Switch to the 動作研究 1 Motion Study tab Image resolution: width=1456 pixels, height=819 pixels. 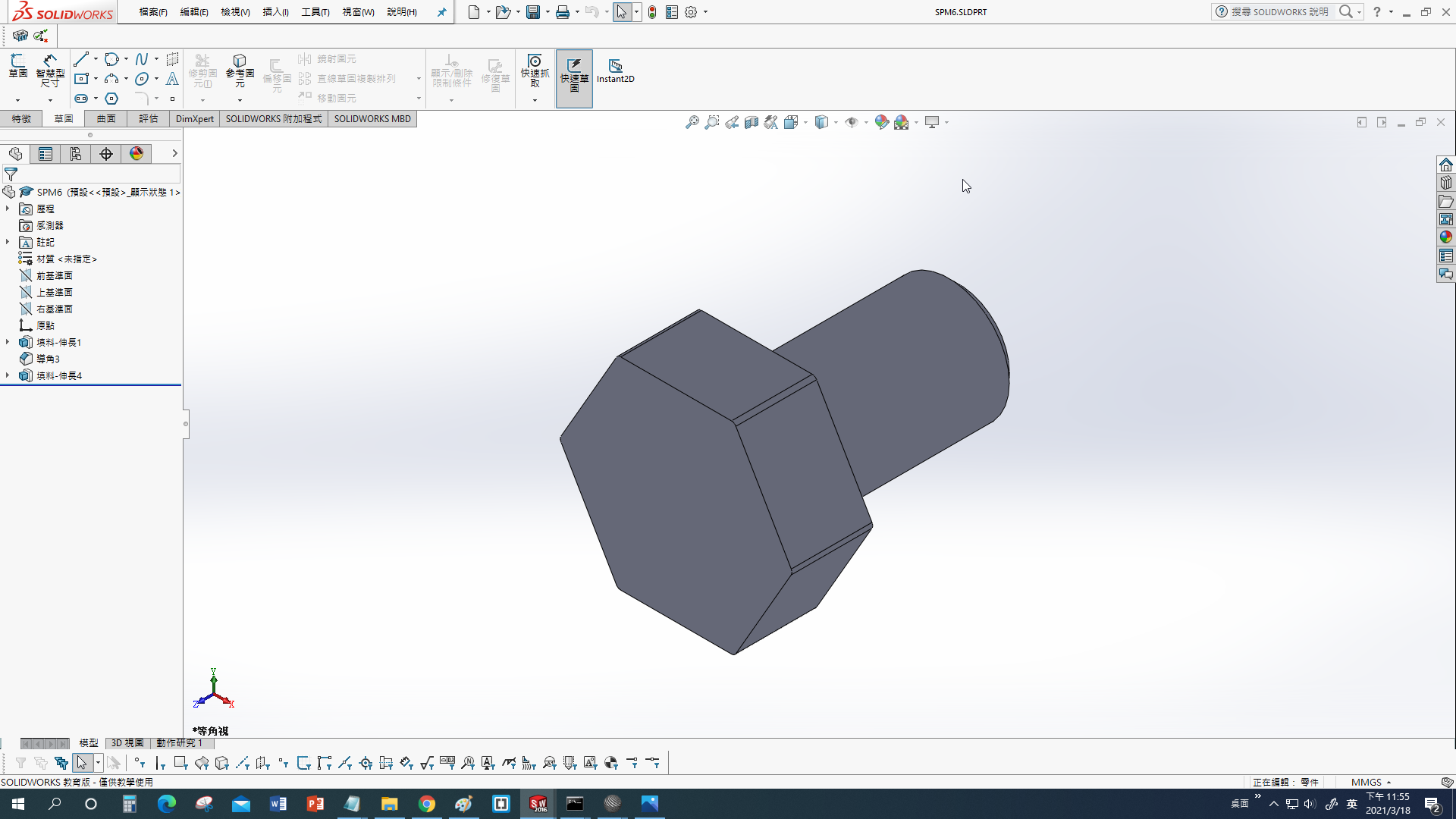point(180,743)
